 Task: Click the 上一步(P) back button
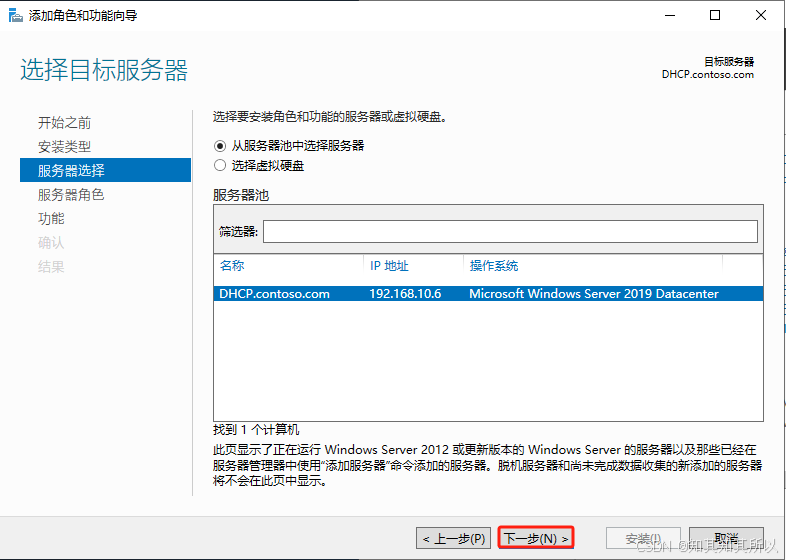[x=454, y=538]
